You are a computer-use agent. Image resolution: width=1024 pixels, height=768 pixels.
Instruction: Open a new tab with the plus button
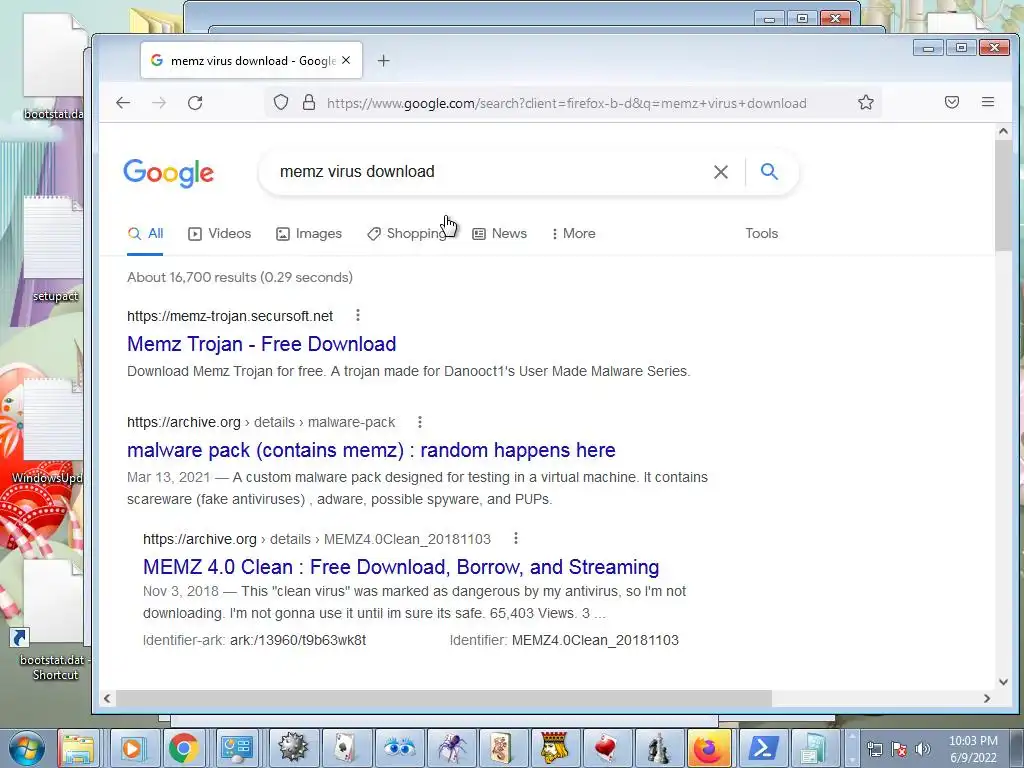point(383,61)
